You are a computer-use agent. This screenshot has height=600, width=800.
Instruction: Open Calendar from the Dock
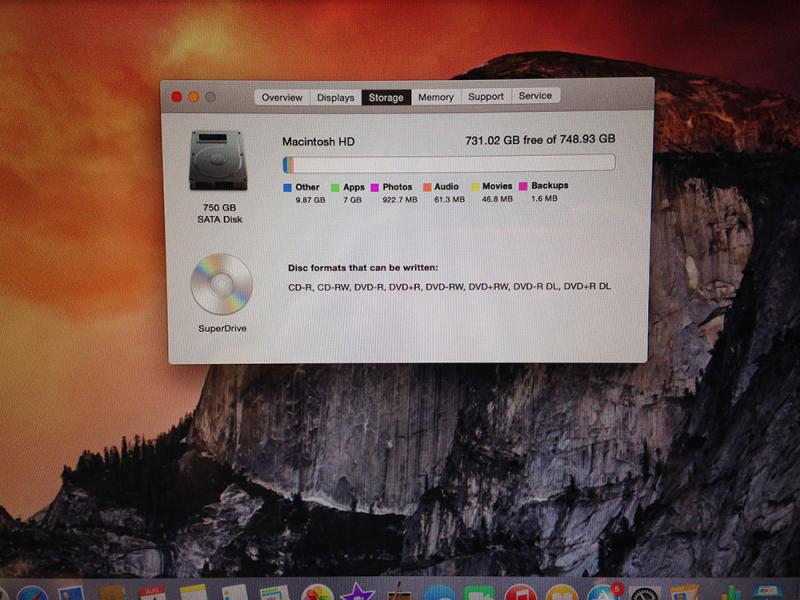pyautogui.click(x=152, y=593)
